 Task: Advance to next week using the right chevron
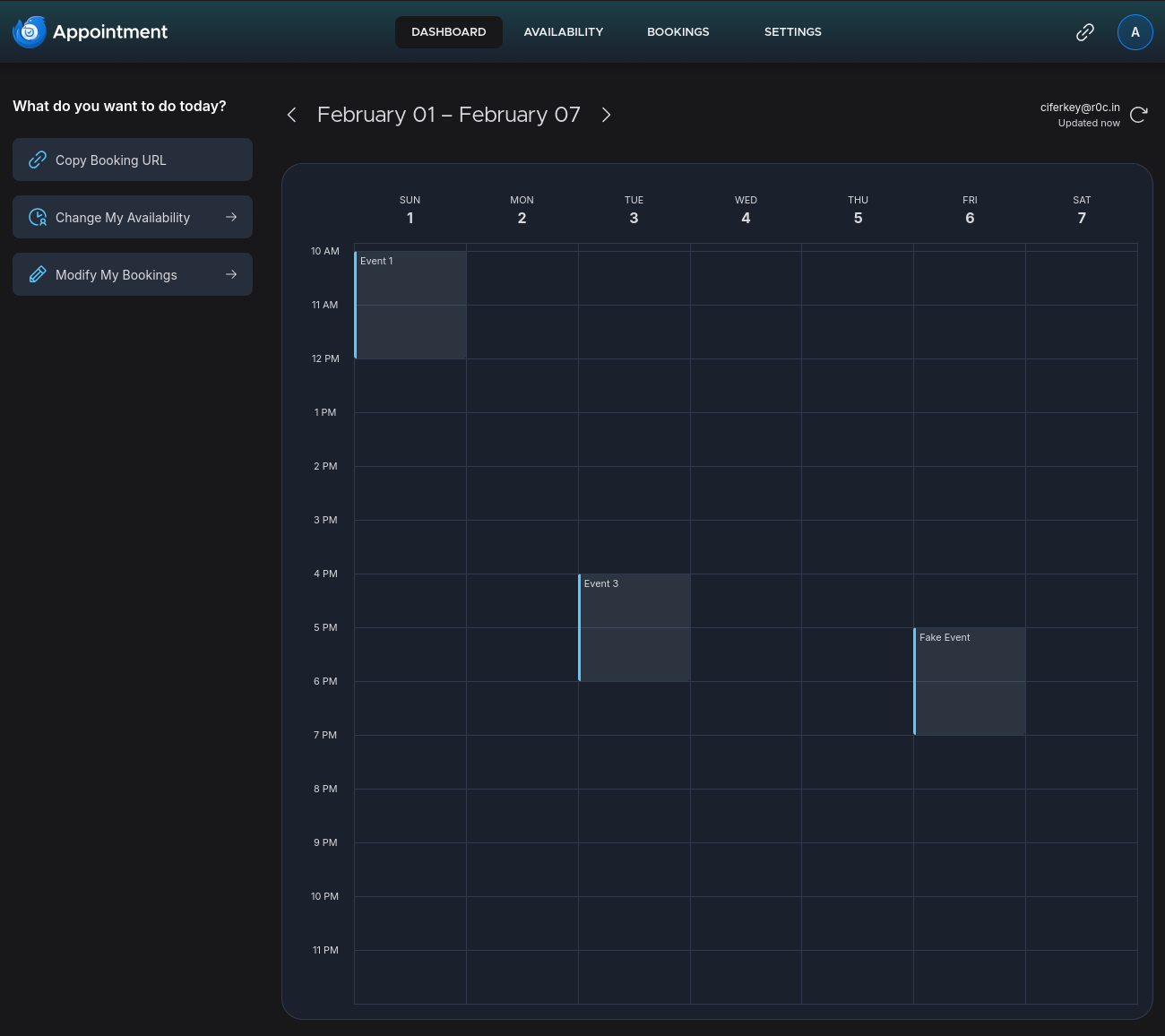pos(606,115)
